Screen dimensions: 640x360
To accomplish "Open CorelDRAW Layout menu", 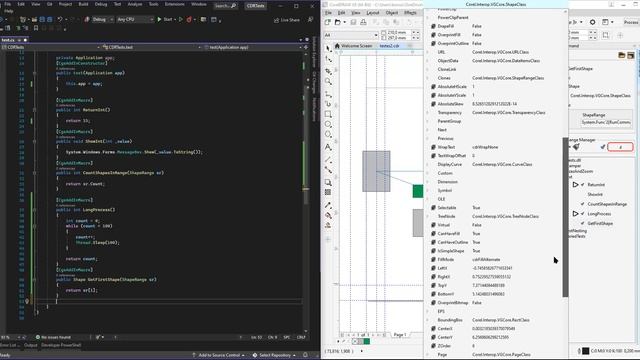I will [373, 13].
